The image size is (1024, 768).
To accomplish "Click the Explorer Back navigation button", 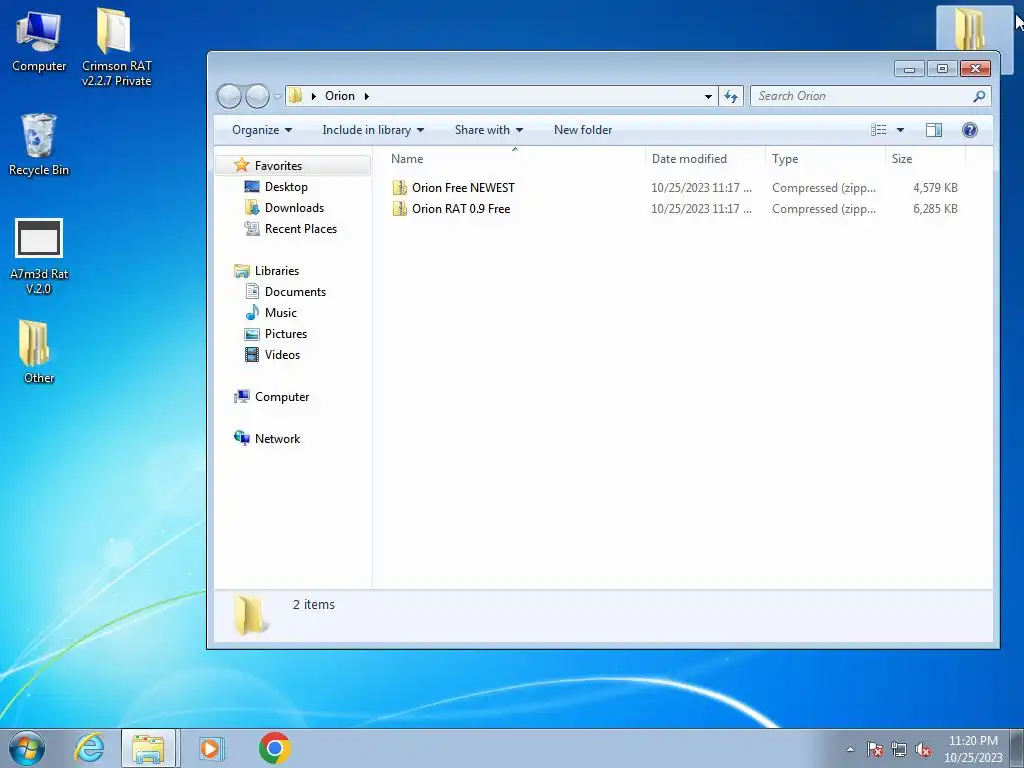I will coord(229,97).
